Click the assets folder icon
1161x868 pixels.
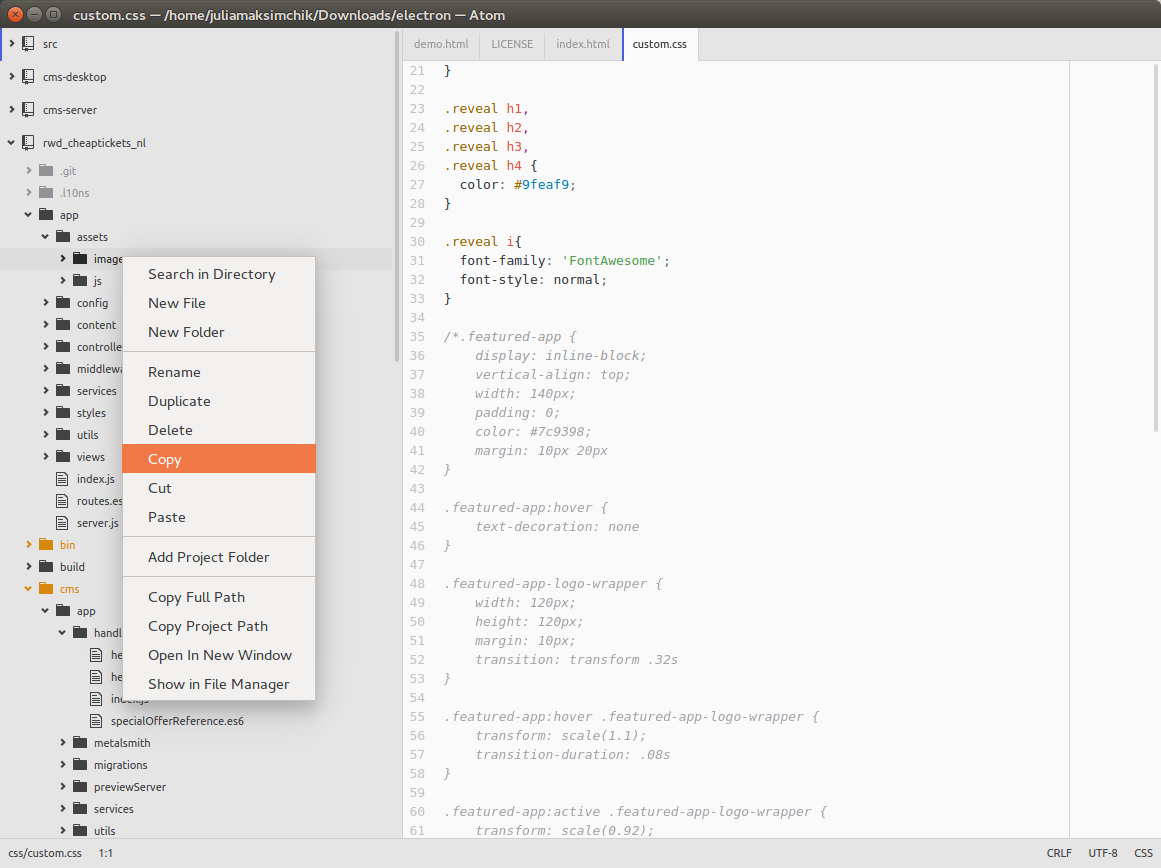pos(63,237)
